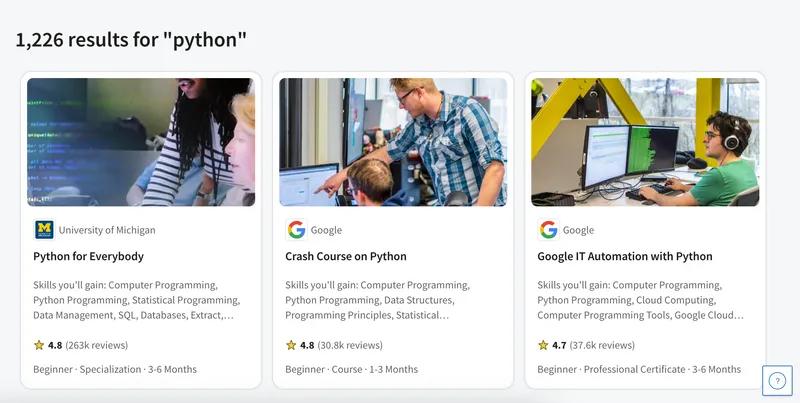Open the Crash Course on Python thumbnail image

[393, 142]
